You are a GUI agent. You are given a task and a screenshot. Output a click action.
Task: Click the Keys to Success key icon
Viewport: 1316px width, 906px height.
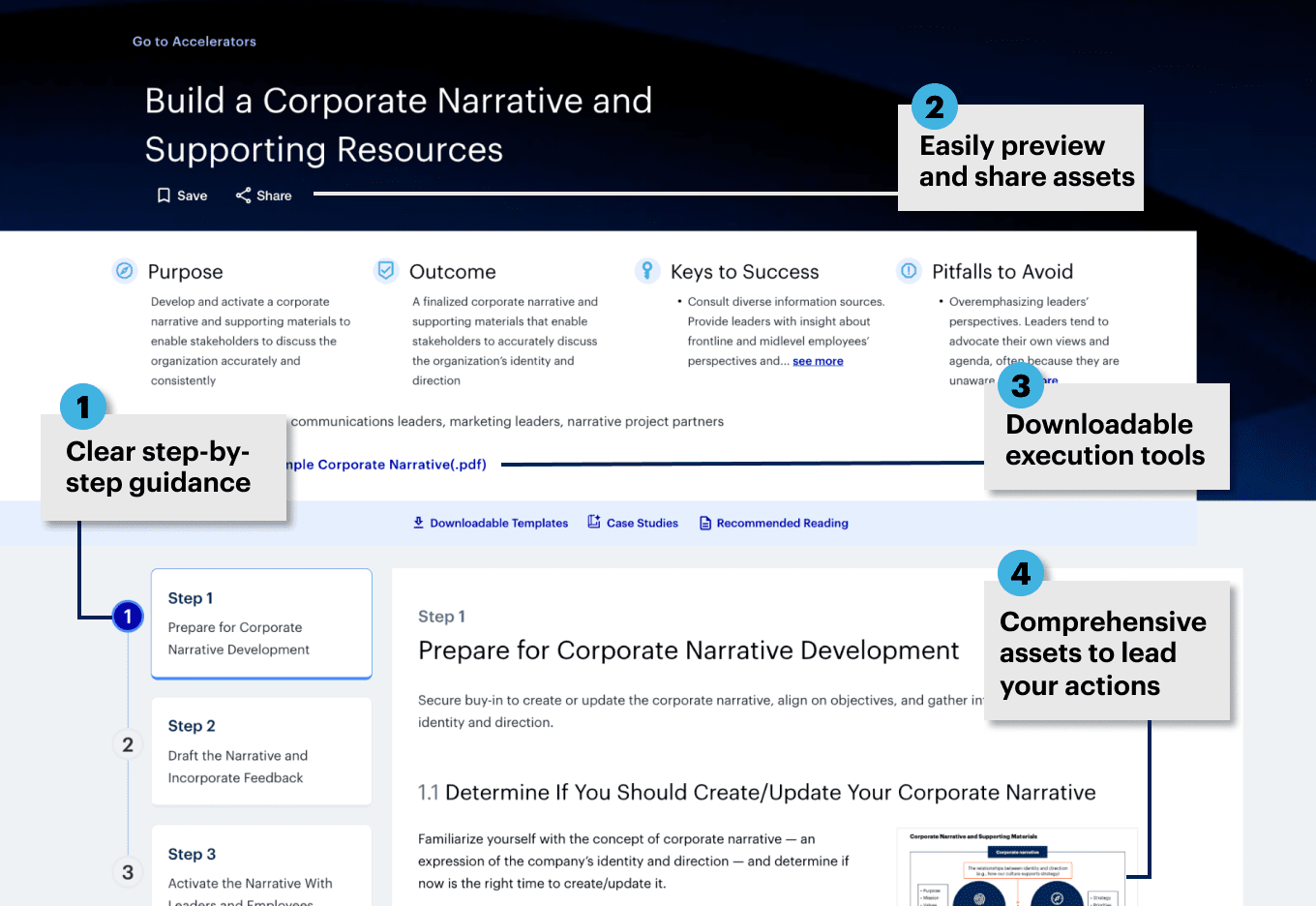coord(646,271)
